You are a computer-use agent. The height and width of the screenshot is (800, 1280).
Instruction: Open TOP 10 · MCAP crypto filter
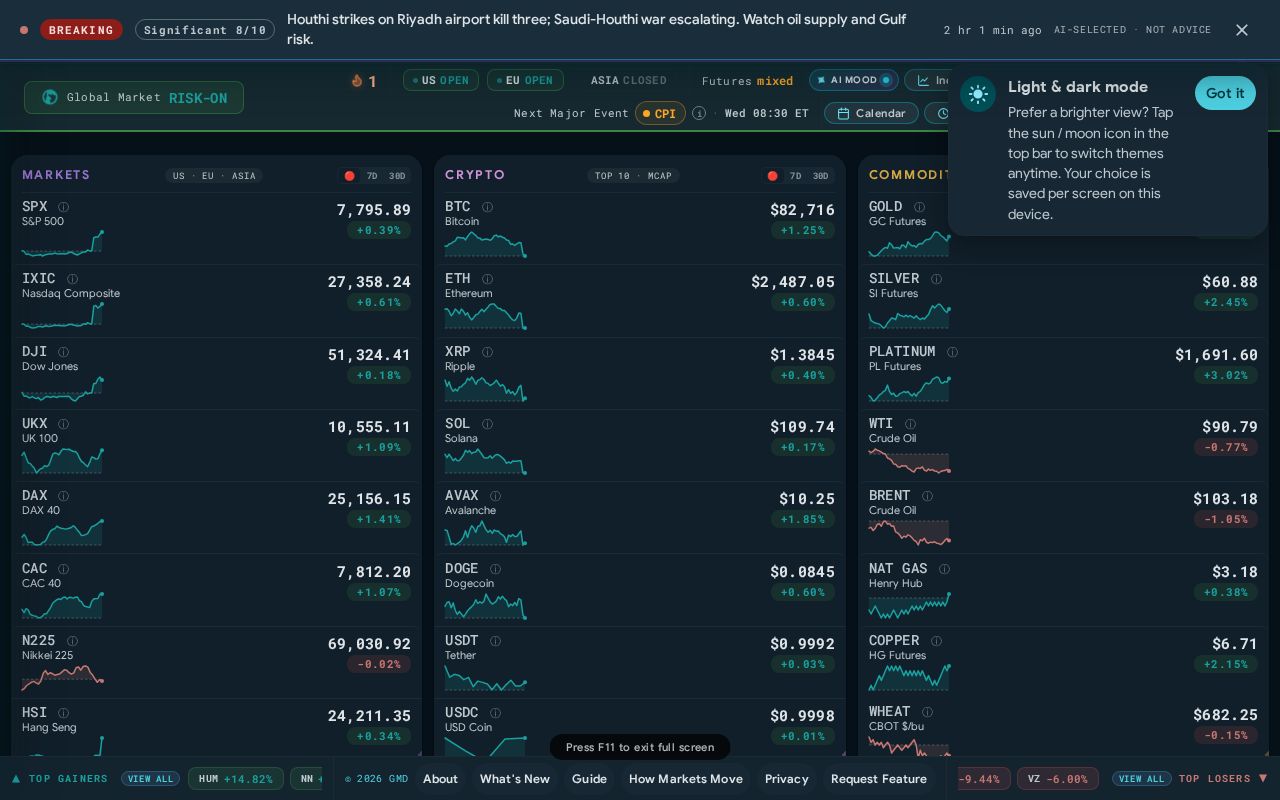633,176
